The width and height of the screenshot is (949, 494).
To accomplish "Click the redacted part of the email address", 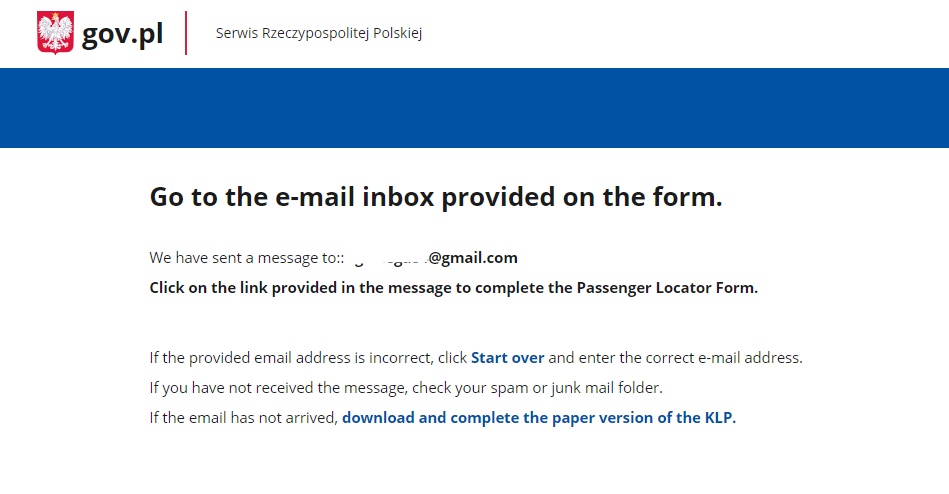I will pos(386,259).
